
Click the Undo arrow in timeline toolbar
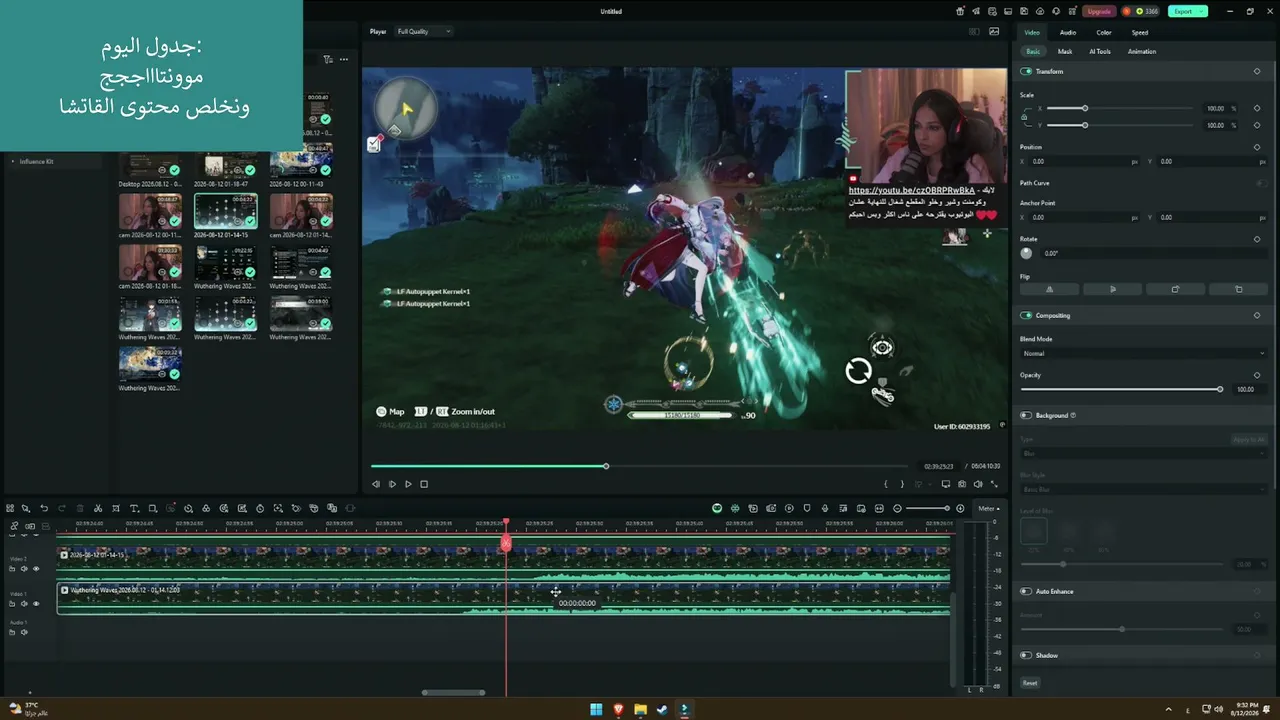pyautogui.click(x=44, y=508)
